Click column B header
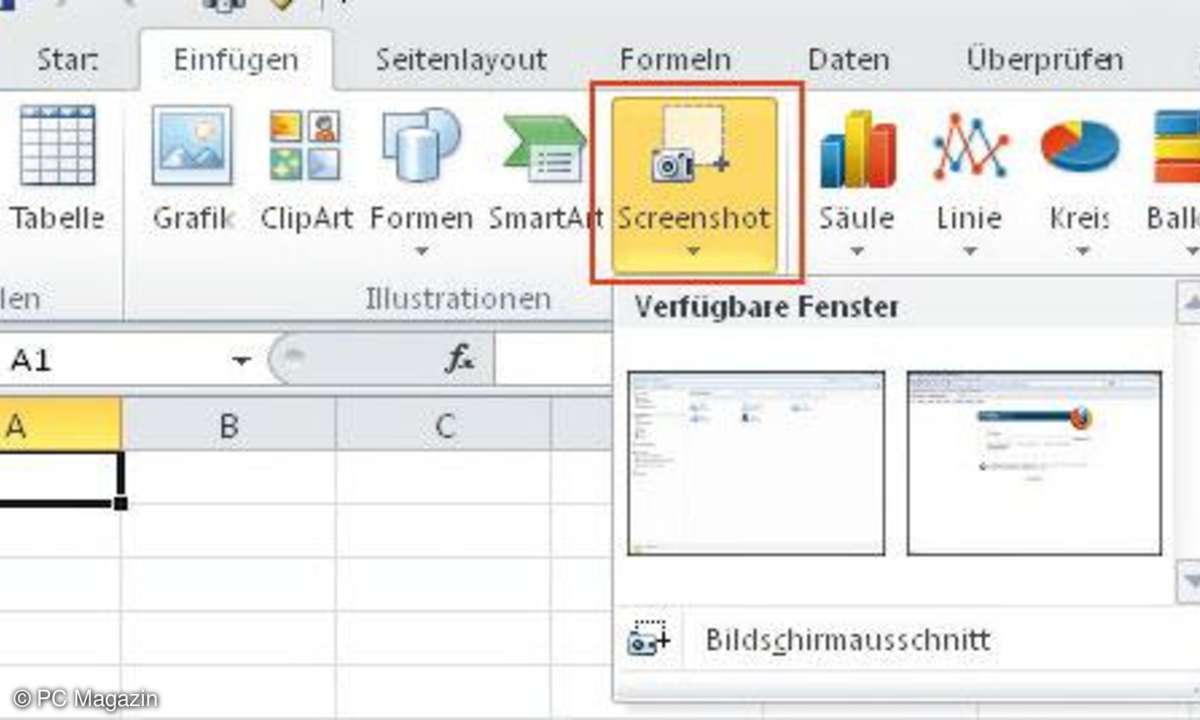 [229, 427]
